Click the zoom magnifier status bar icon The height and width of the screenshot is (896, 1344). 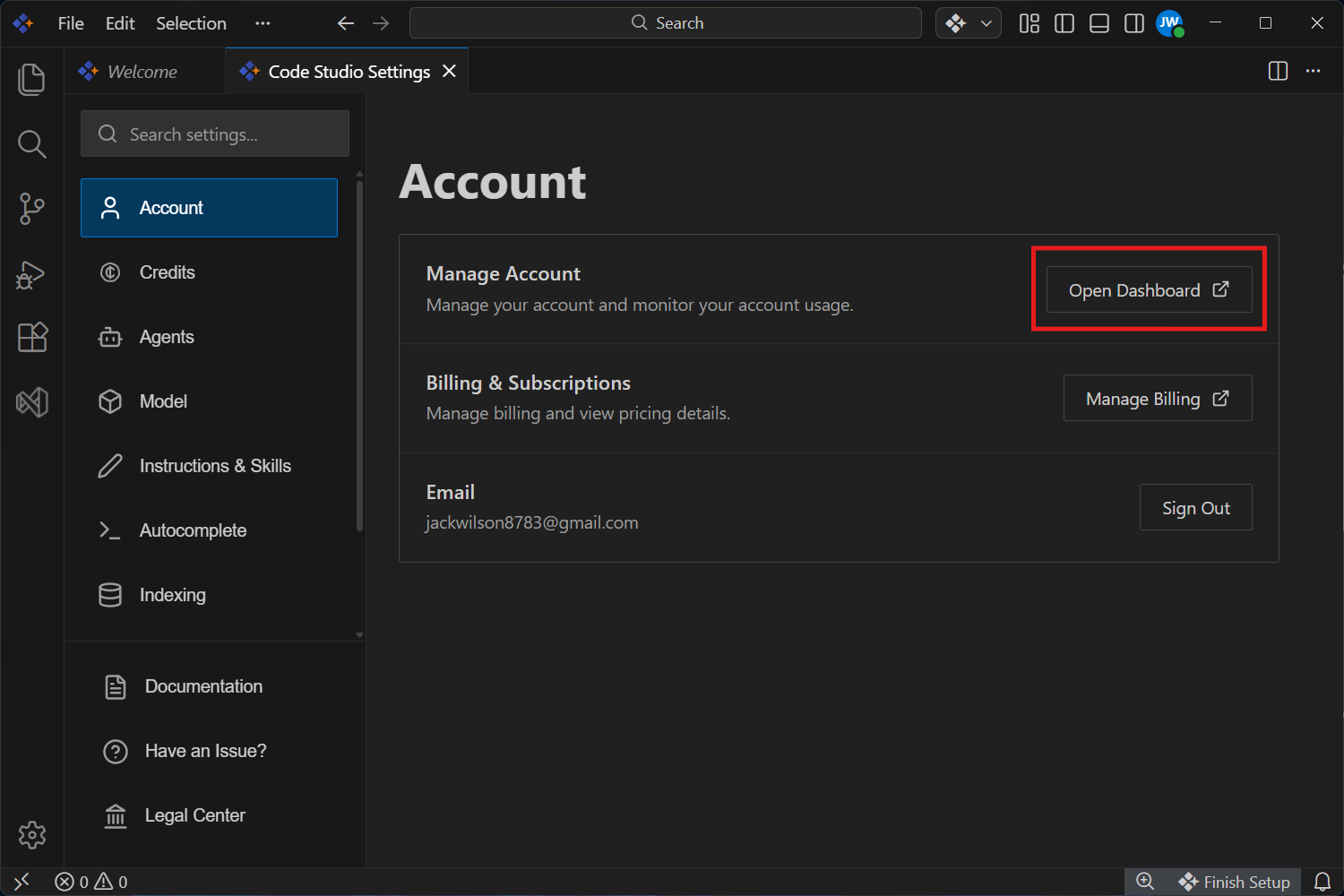click(x=1145, y=882)
